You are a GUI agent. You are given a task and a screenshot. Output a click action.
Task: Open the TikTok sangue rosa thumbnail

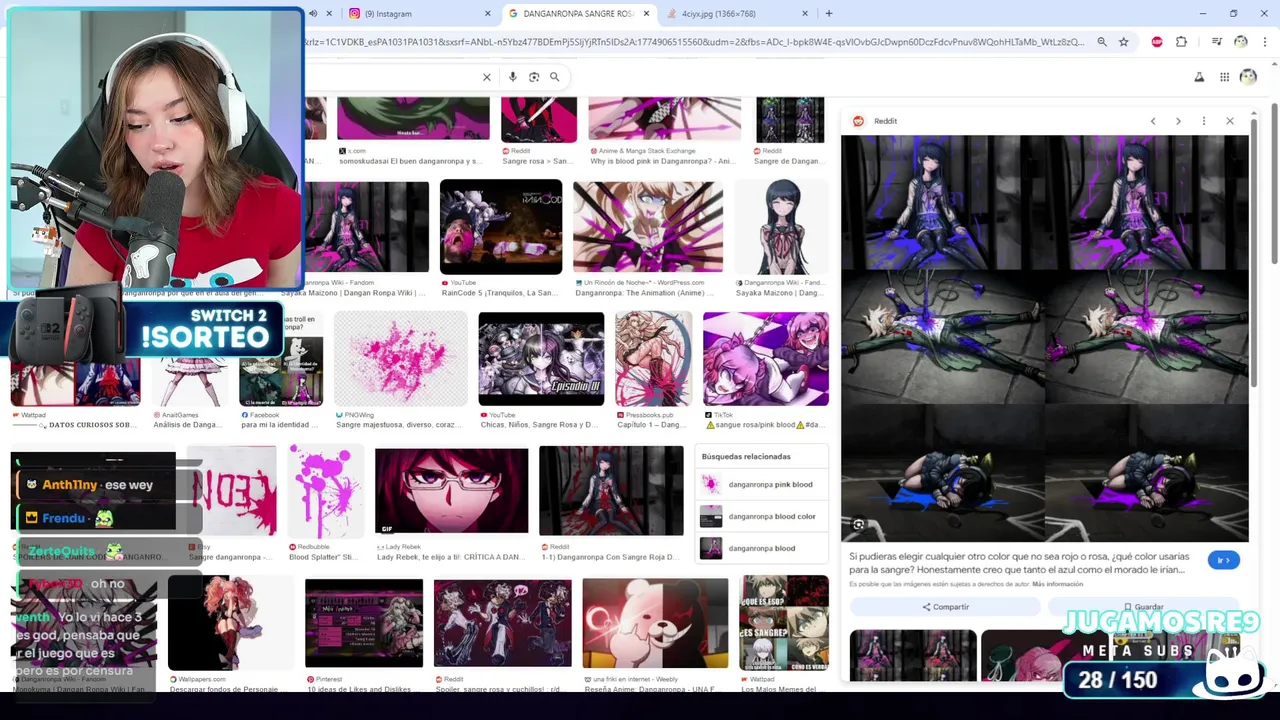(x=766, y=359)
